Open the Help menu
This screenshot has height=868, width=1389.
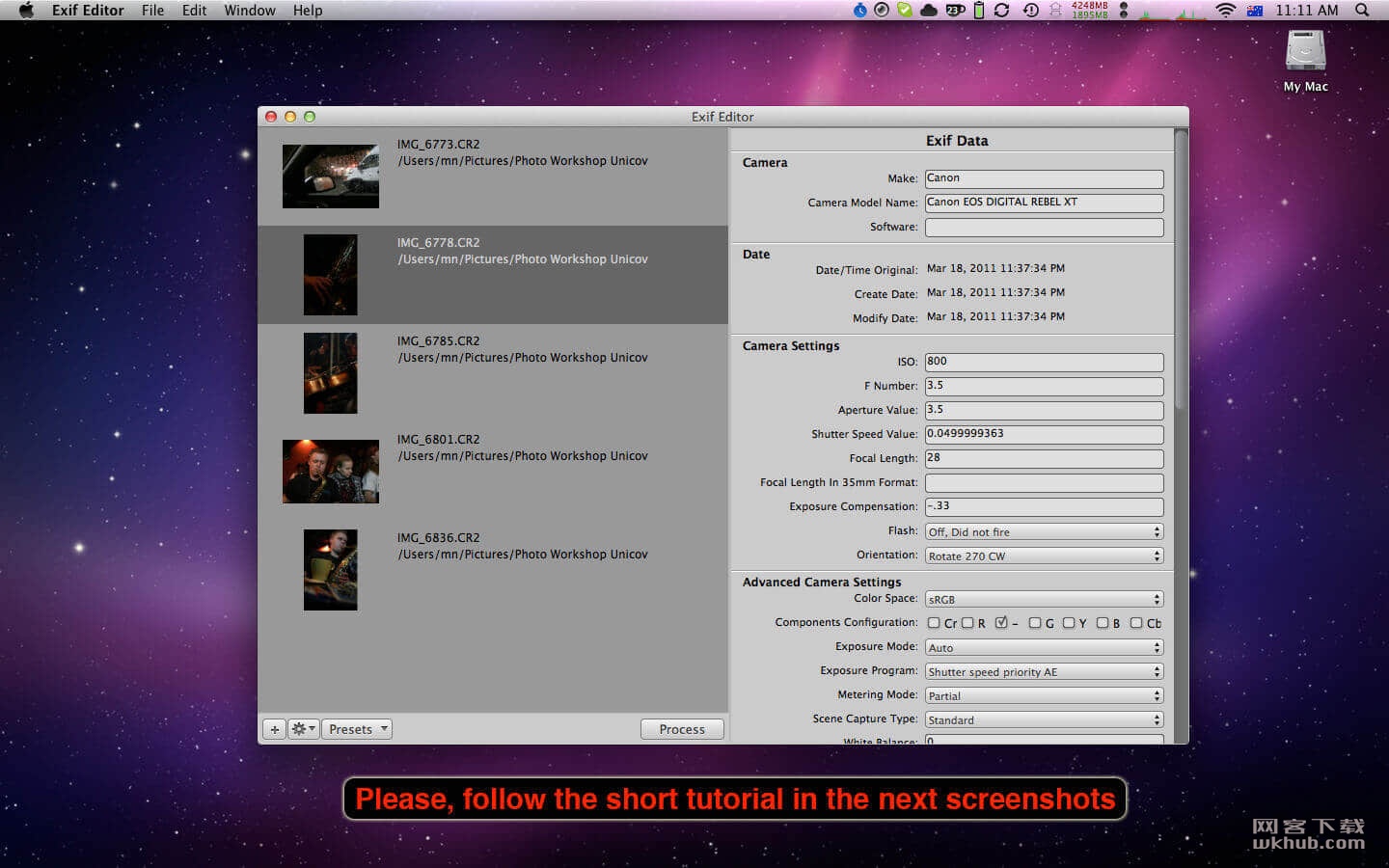click(x=308, y=11)
